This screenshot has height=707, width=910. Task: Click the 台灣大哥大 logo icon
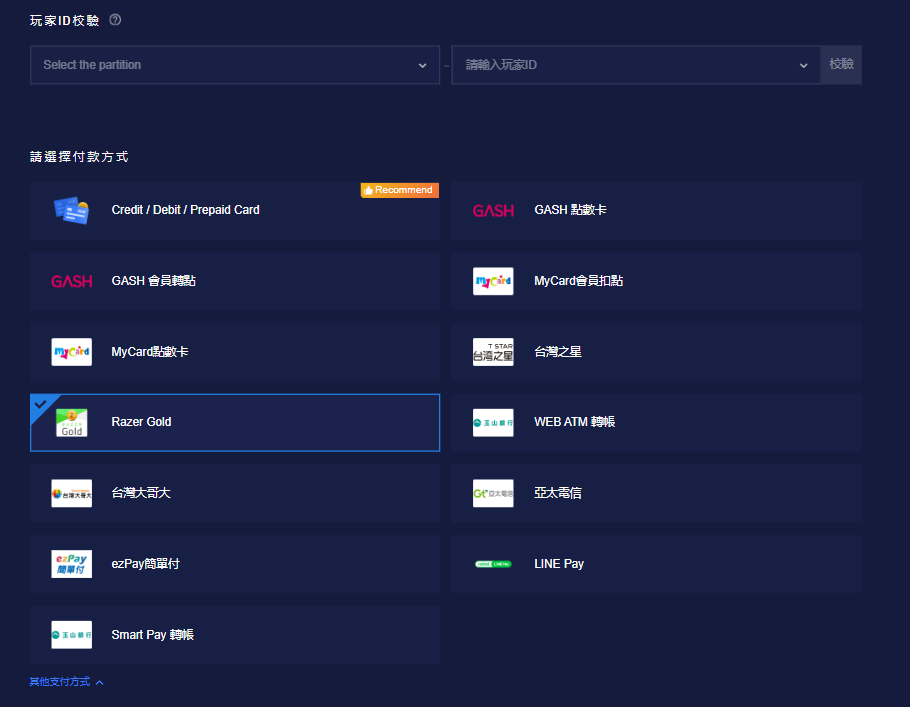tap(71, 493)
